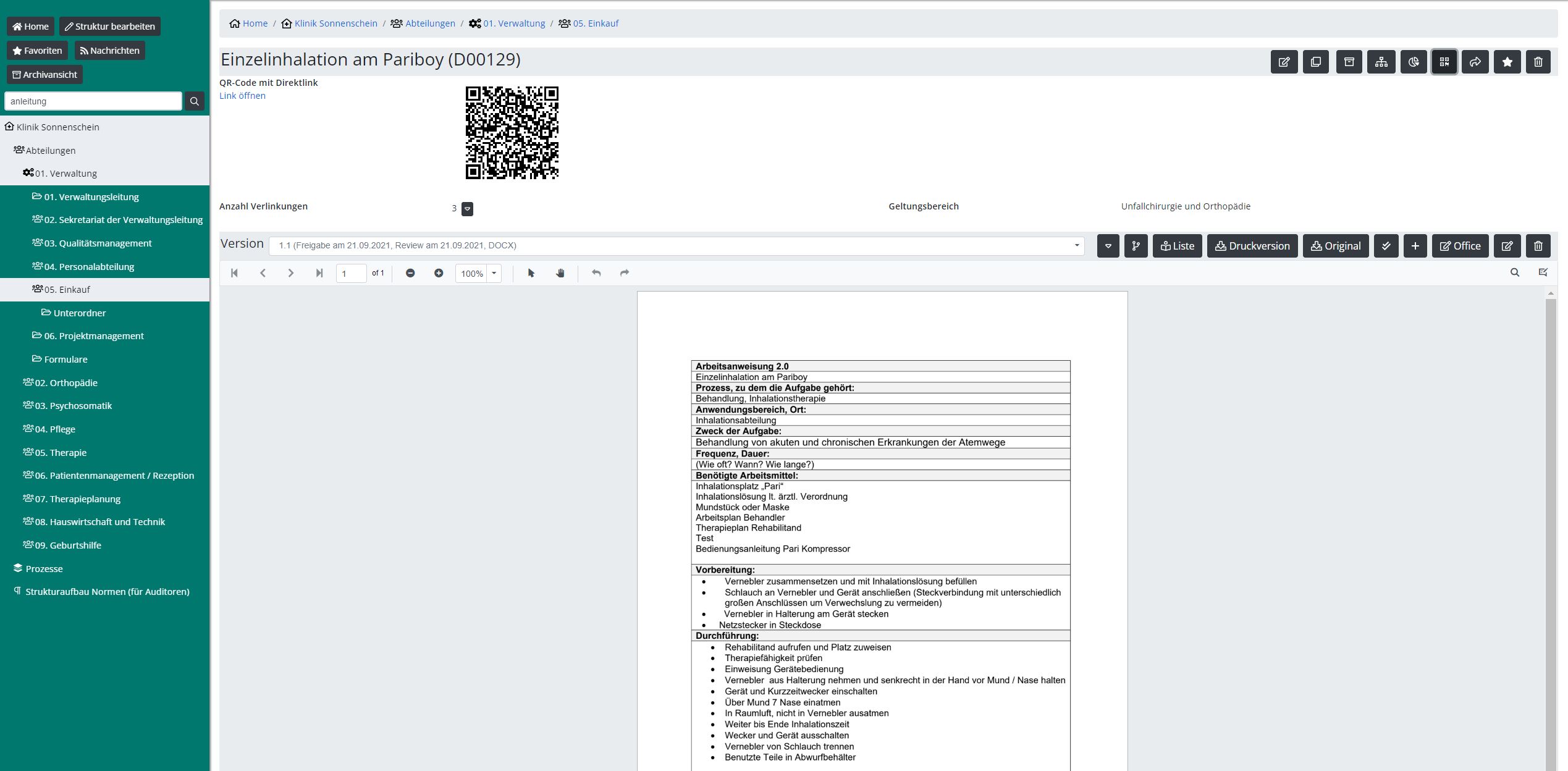Click the pie chart statistics icon
The width and height of the screenshot is (1568, 771).
coord(1413,62)
